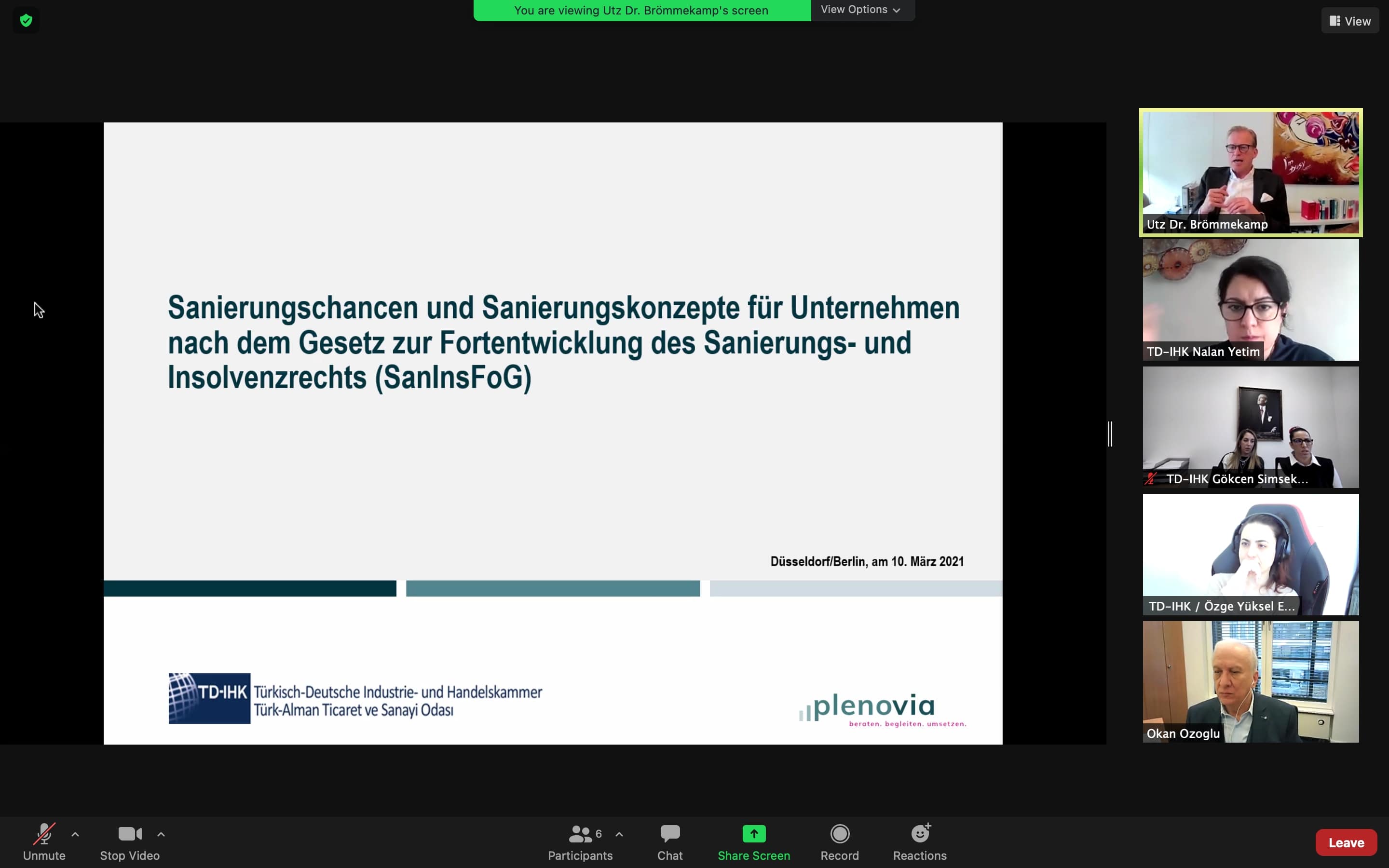1389x868 pixels.
Task: Open the View Options dropdown
Action: coord(860,10)
